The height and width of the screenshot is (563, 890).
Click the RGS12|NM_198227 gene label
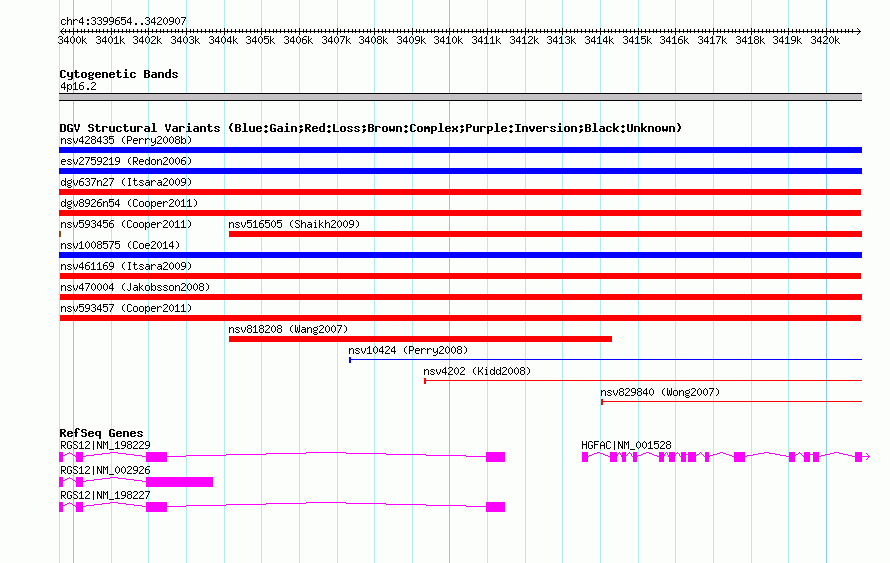(105, 495)
